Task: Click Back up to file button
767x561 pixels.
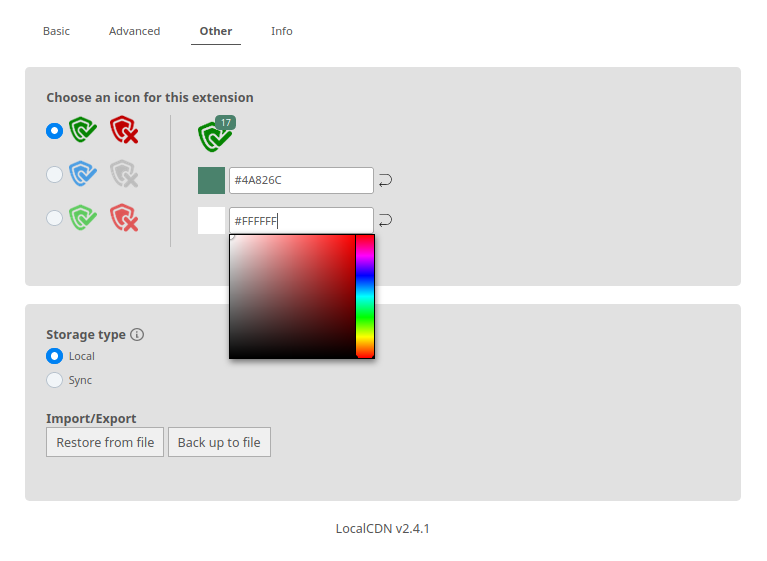Action: (x=219, y=442)
